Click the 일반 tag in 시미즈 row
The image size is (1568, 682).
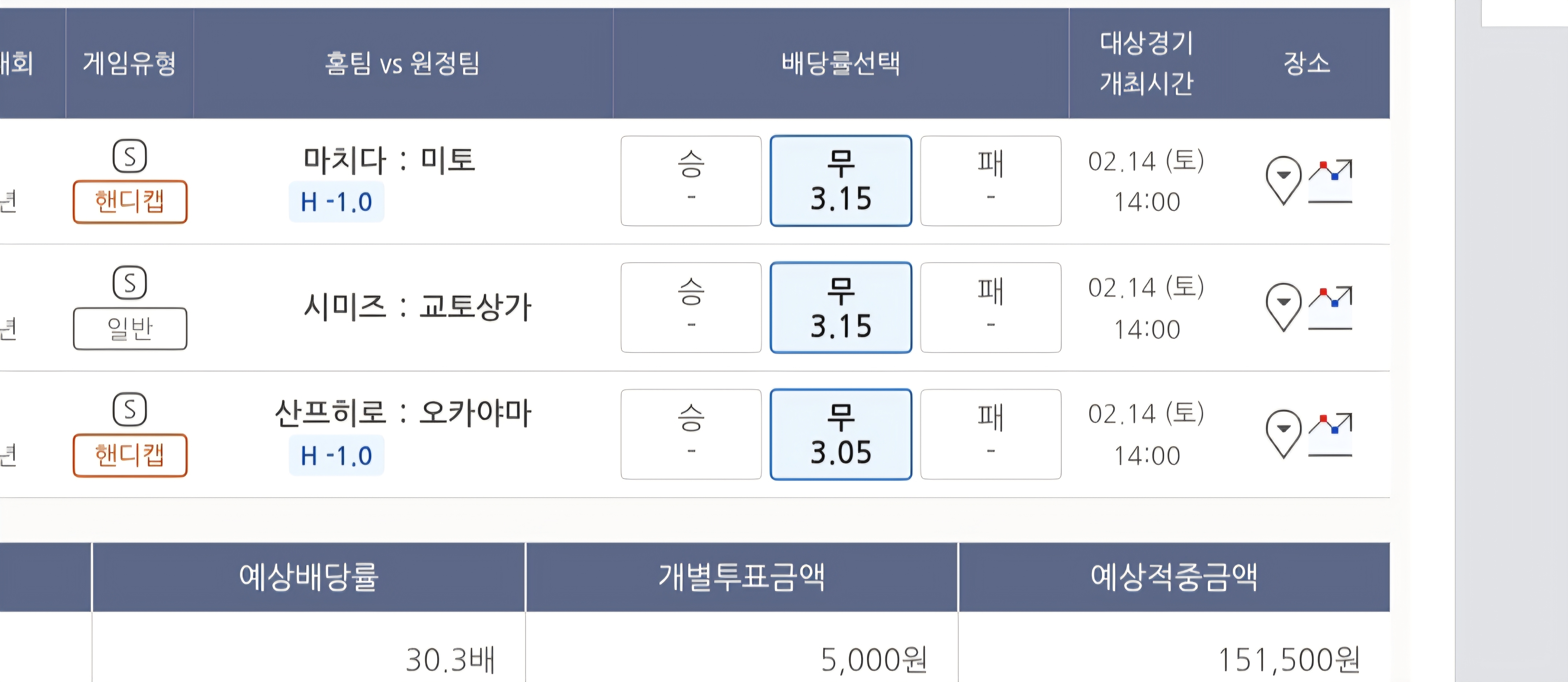click(x=130, y=329)
